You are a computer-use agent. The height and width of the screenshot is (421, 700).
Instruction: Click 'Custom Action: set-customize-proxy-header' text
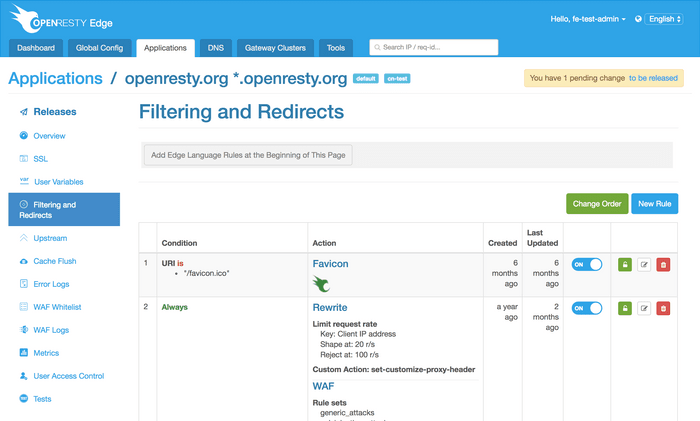394,369
